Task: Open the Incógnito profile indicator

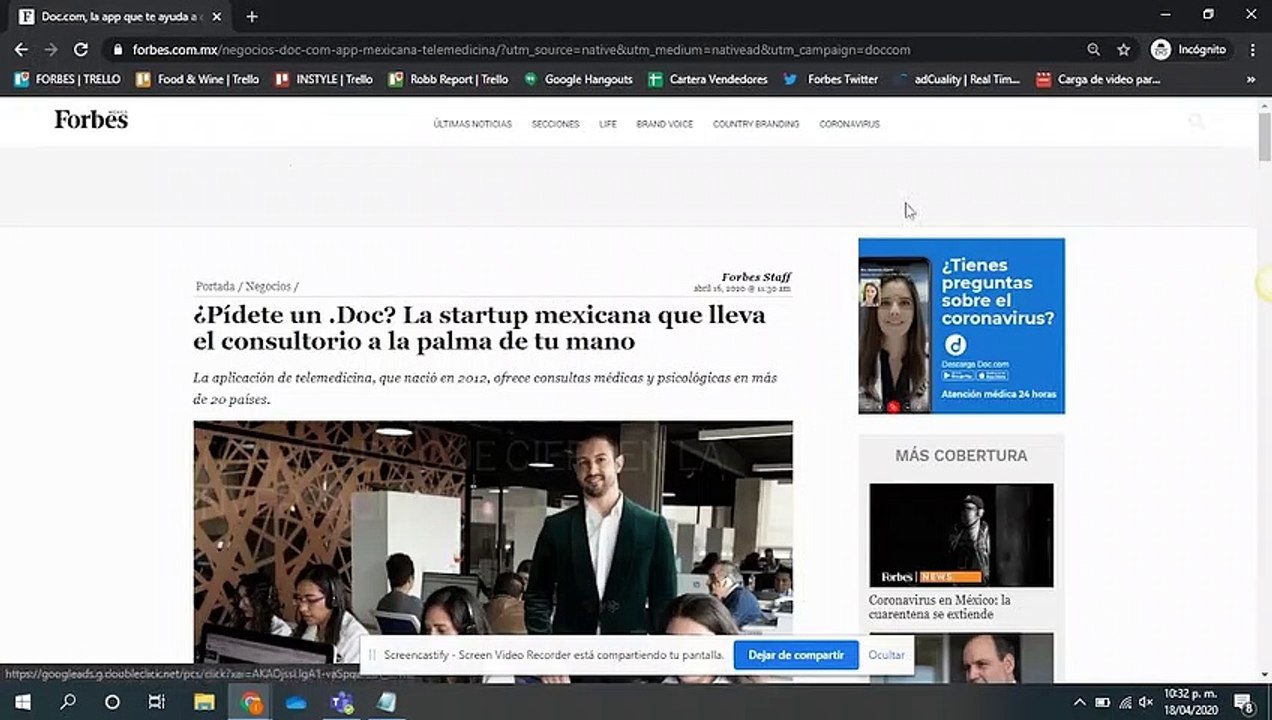Action: click(1190, 49)
